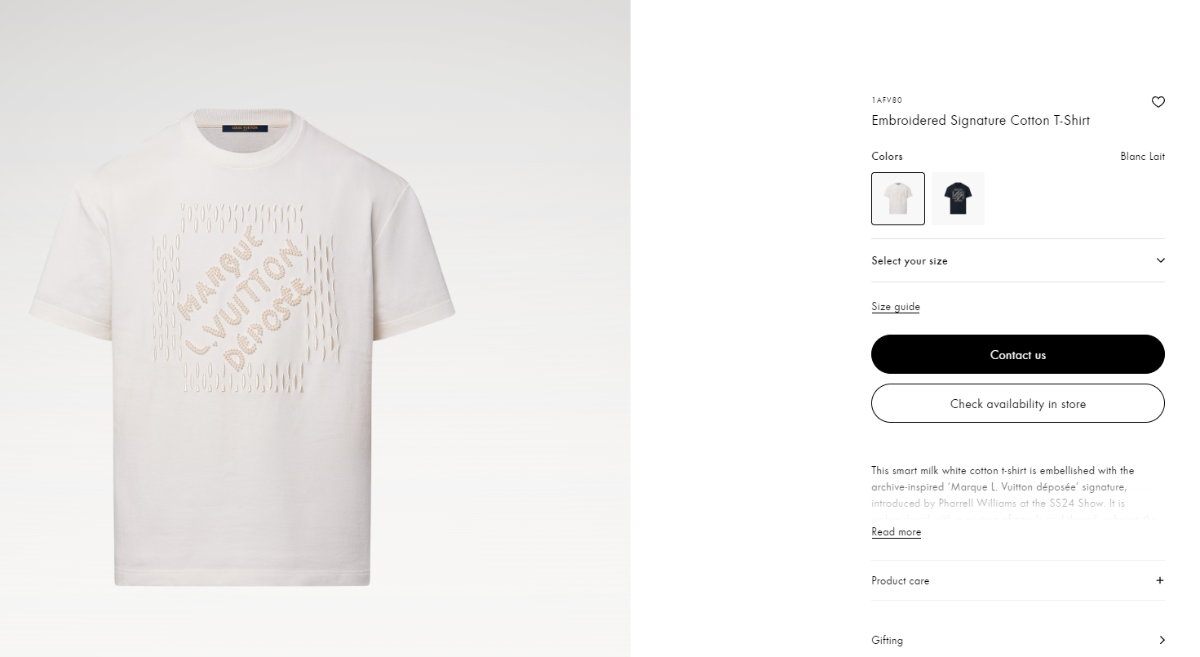The height and width of the screenshot is (657, 1200).
Task: Choose the navy T-shirt color swatch
Action: point(958,198)
